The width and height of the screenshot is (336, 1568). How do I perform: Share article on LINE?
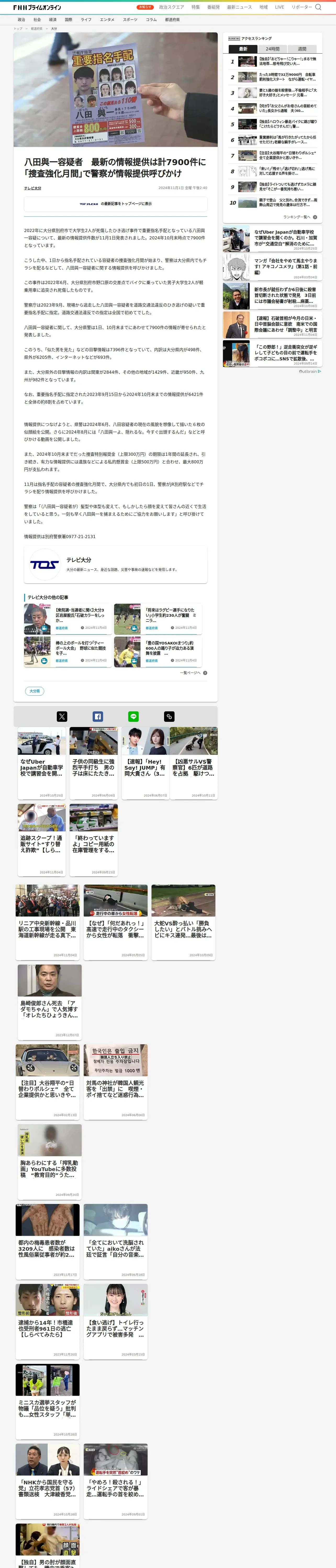pyautogui.click(x=133, y=716)
